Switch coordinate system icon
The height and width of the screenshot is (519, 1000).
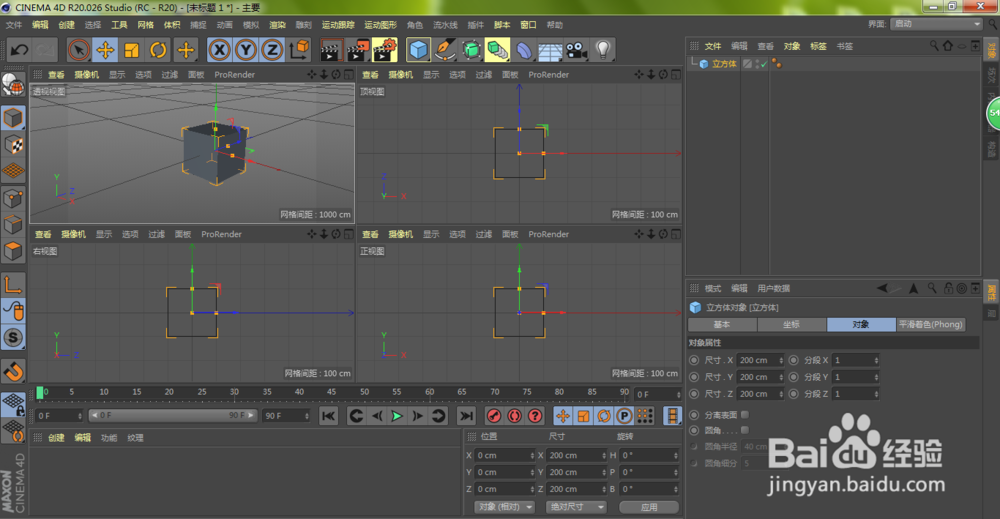tap(299, 50)
